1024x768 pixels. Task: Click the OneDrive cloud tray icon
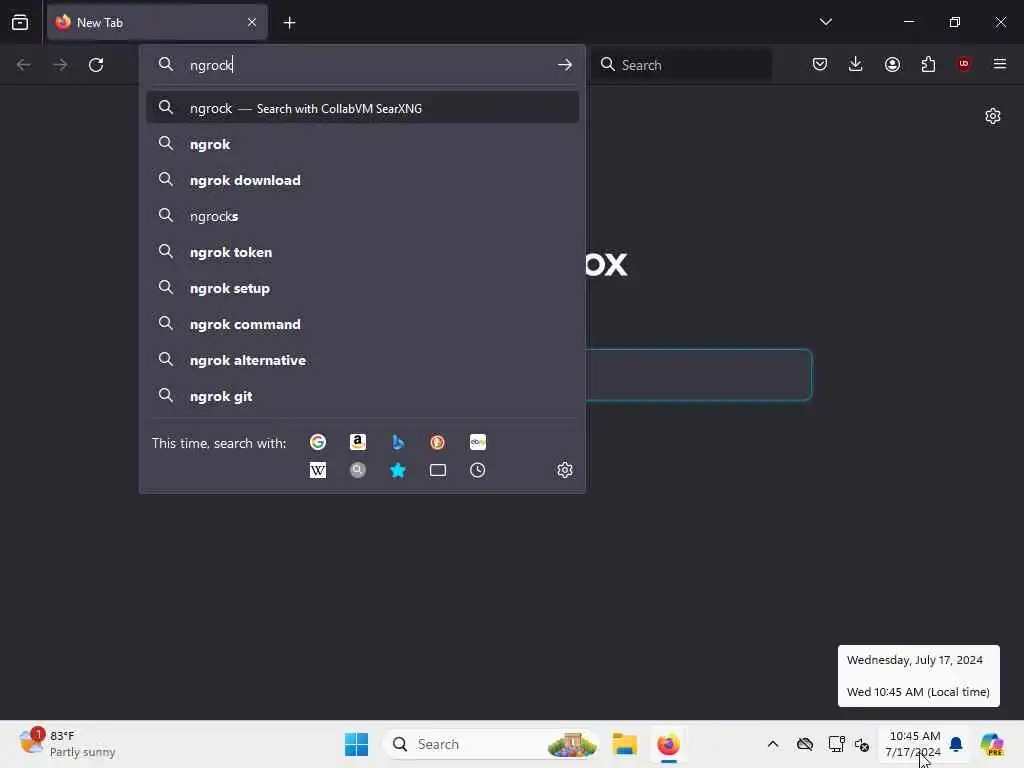(805, 744)
